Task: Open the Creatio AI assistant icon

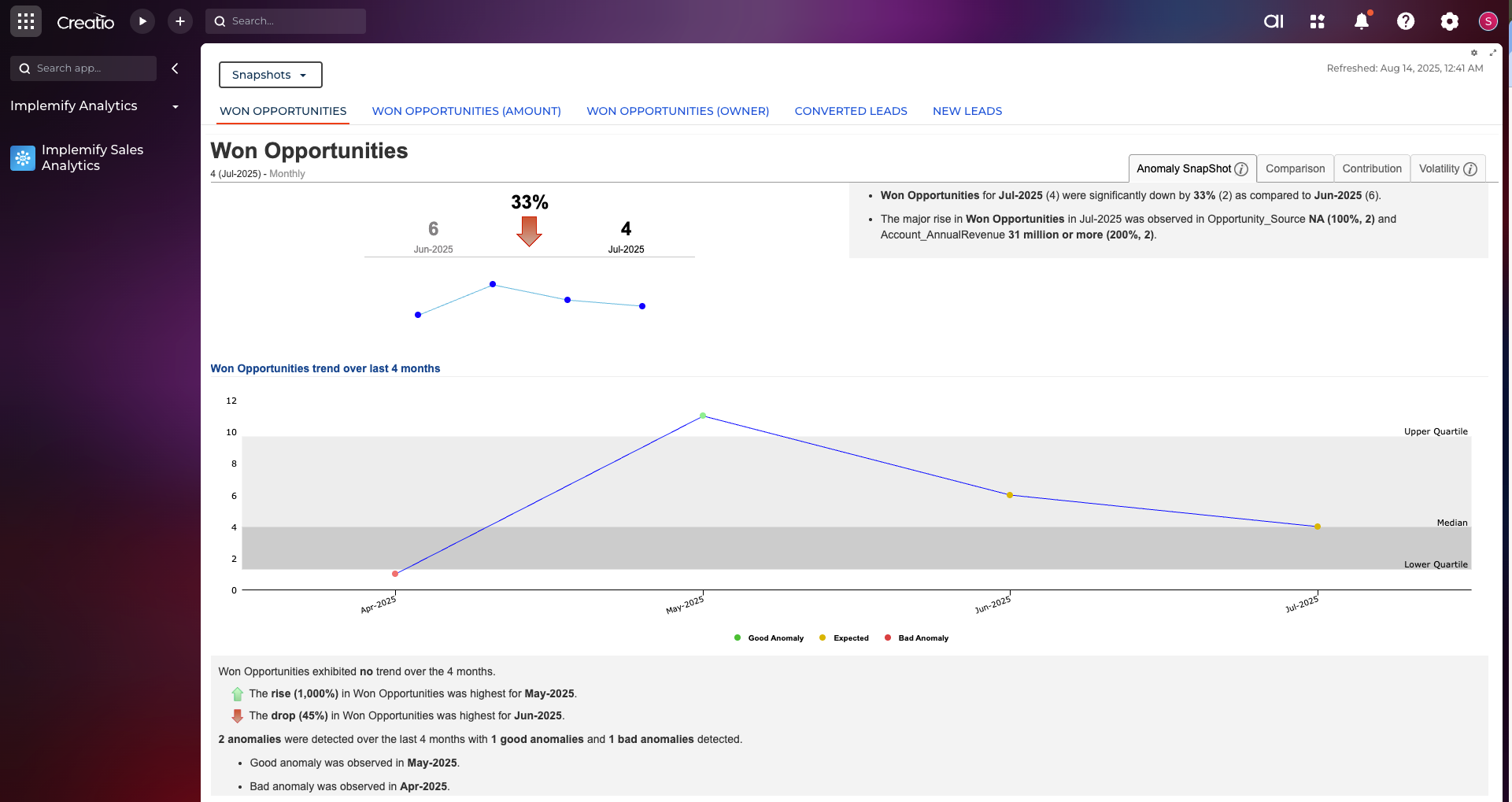Action: [1274, 21]
